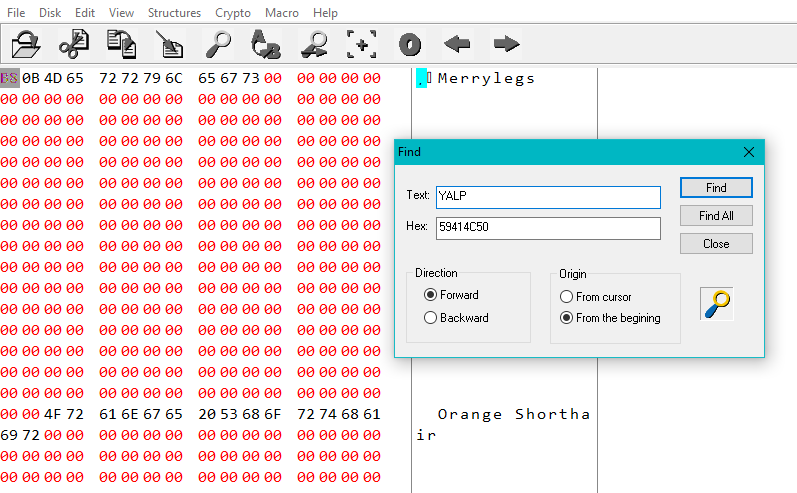Click the Go to offset bracket icon

point(362,44)
